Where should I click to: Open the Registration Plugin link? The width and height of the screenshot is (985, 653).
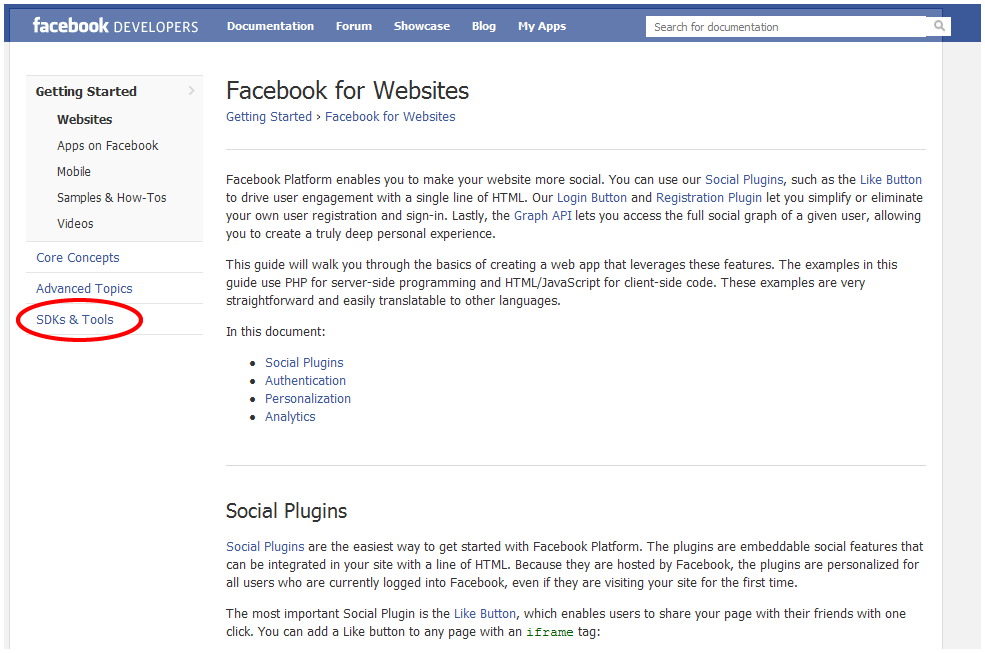pos(709,197)
